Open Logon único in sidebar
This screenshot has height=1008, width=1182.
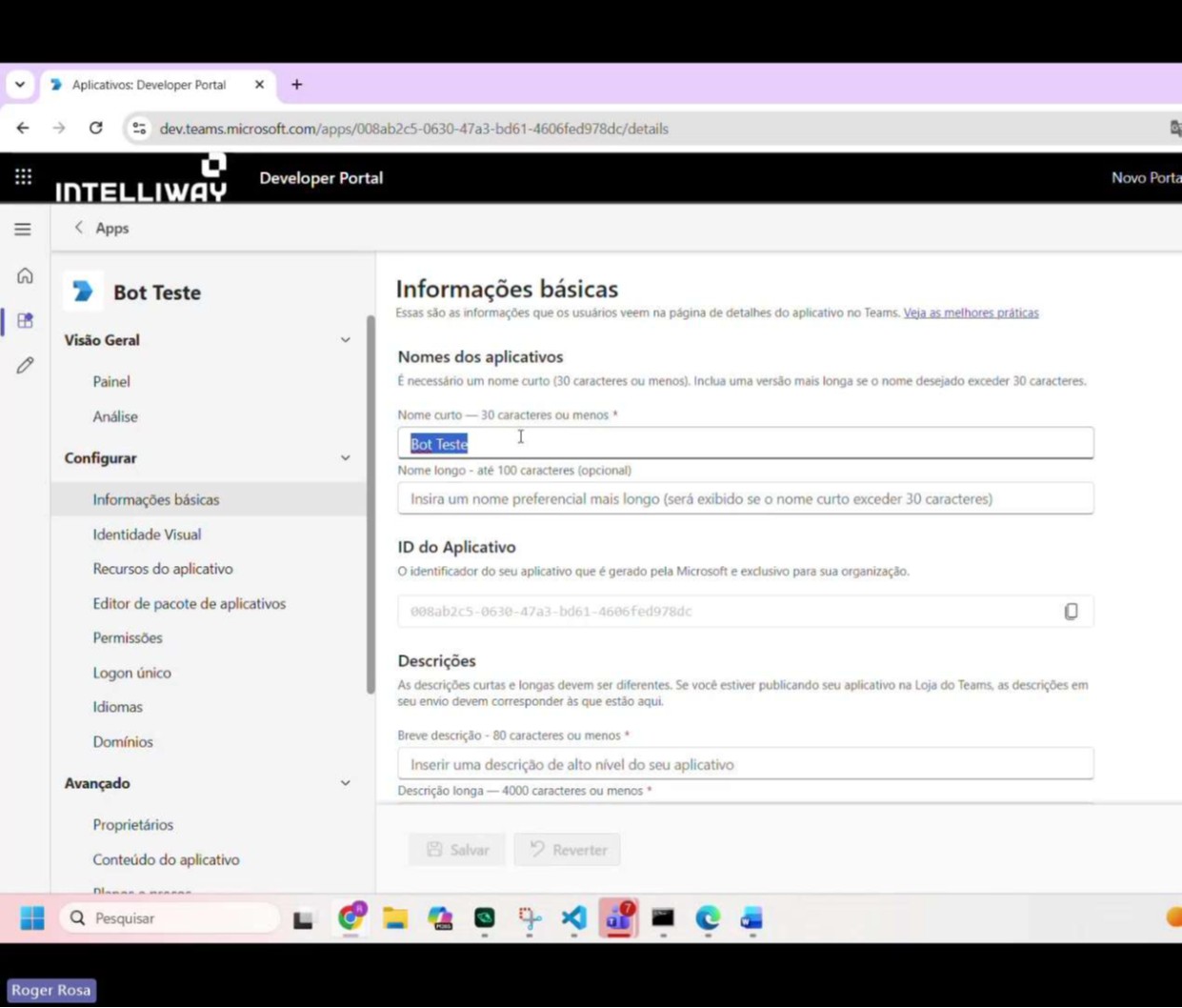[x=132, y=673]
